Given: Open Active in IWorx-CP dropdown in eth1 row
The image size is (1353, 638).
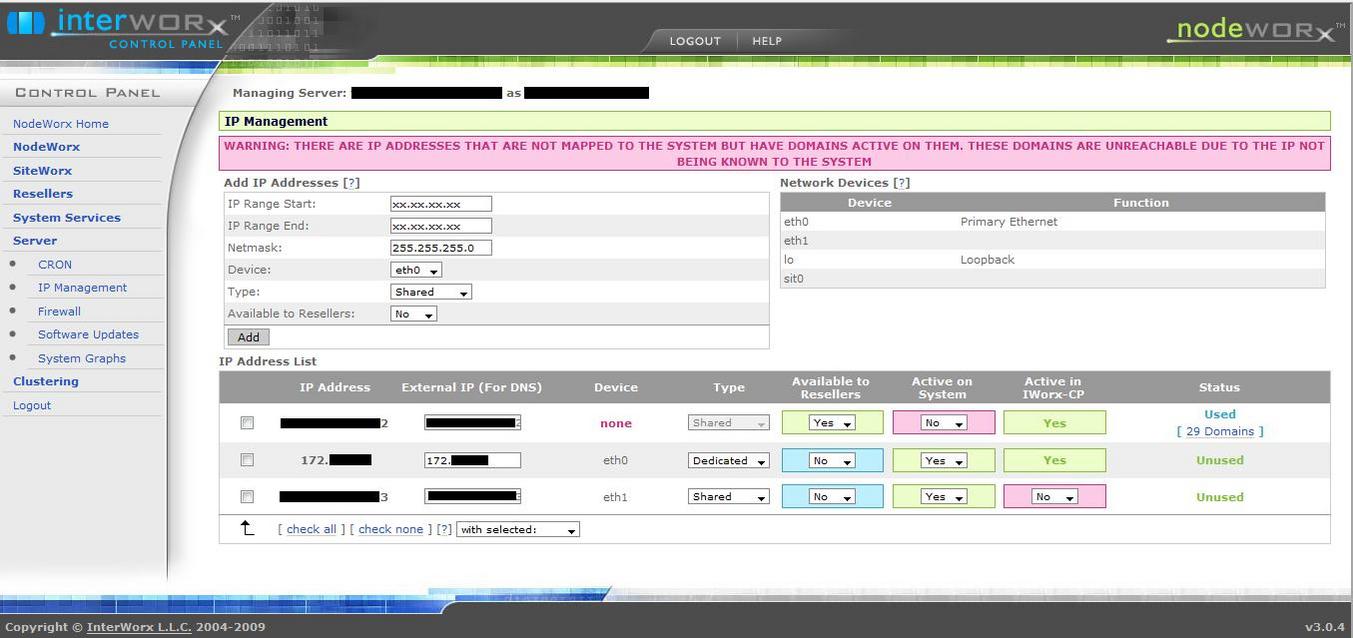Looking at the screenshot, I should coord(1055,497).
